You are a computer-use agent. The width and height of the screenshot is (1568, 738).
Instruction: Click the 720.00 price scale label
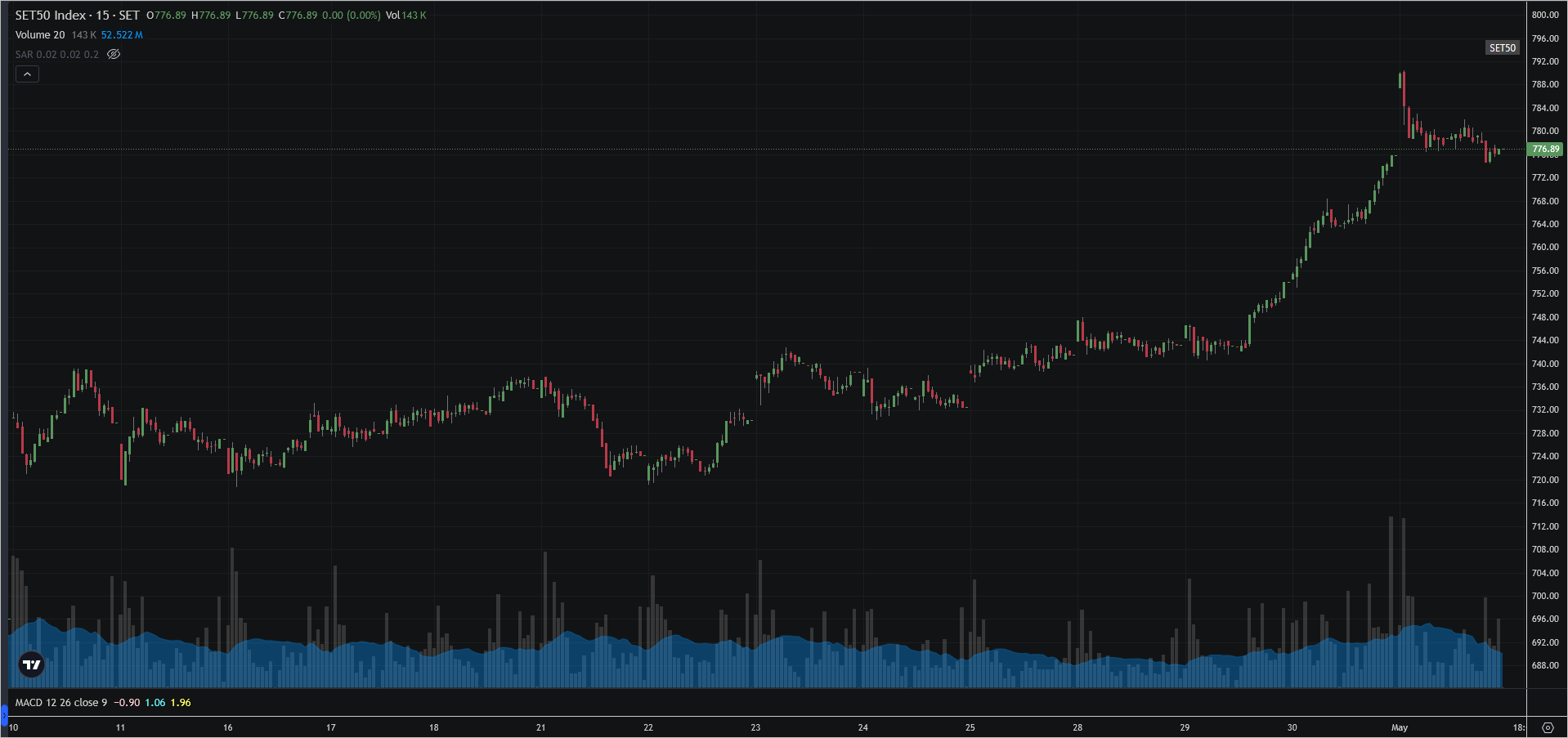point(1545,480)
